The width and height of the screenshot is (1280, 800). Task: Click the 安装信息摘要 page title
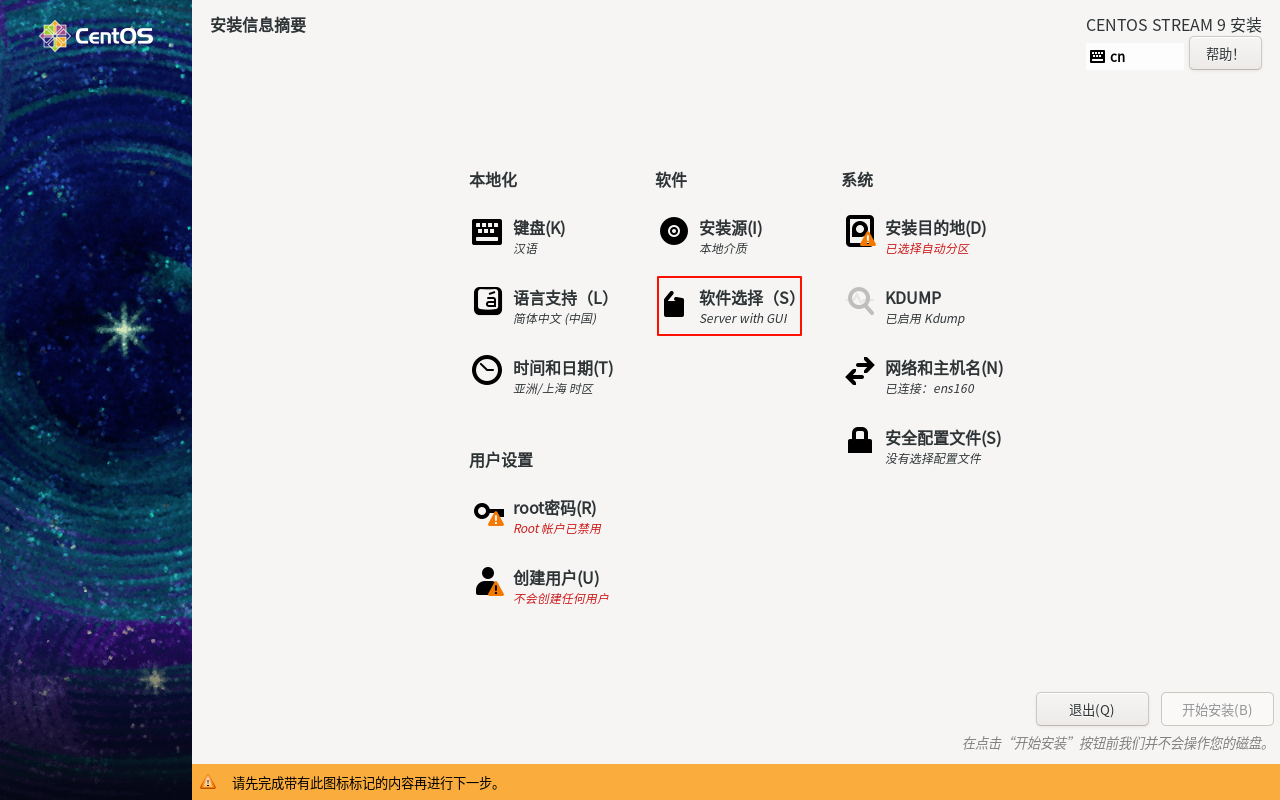(x=258, y=25)
